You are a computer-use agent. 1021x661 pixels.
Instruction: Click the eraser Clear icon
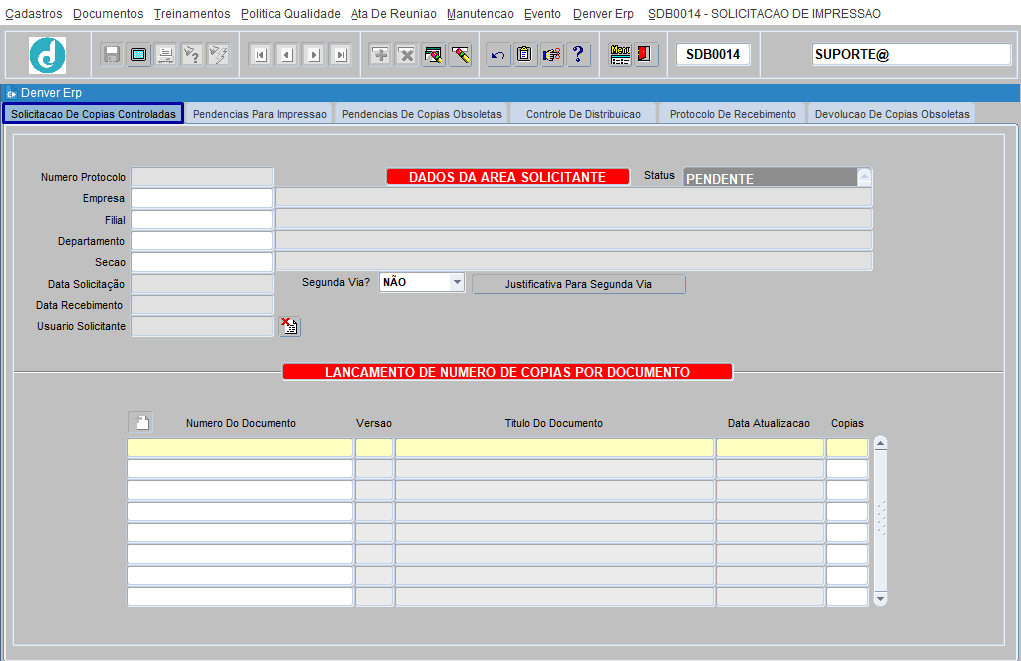tap(460, 55)
